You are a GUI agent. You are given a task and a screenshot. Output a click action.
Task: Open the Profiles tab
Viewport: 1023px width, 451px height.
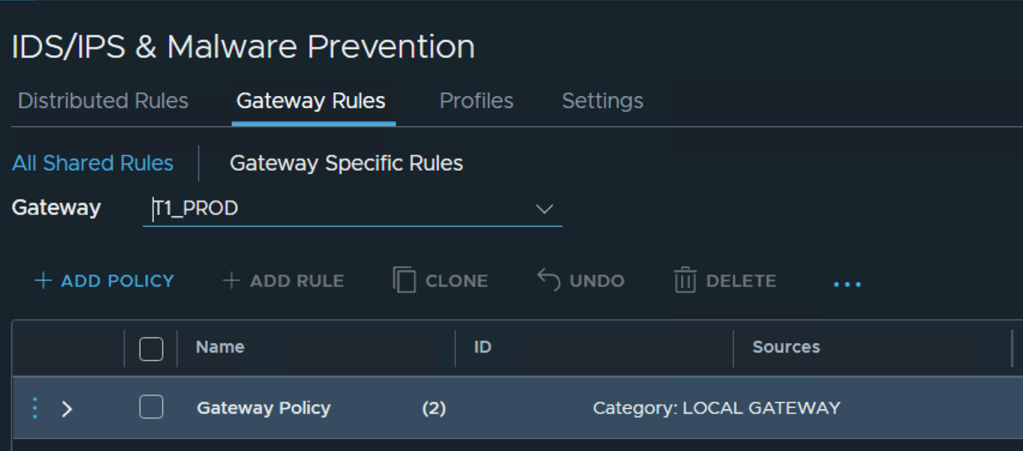[x=476, y=101]
